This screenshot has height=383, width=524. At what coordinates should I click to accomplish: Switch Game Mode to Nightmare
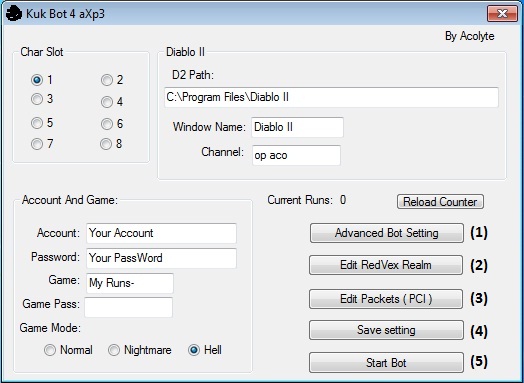[x=114, y=350]
